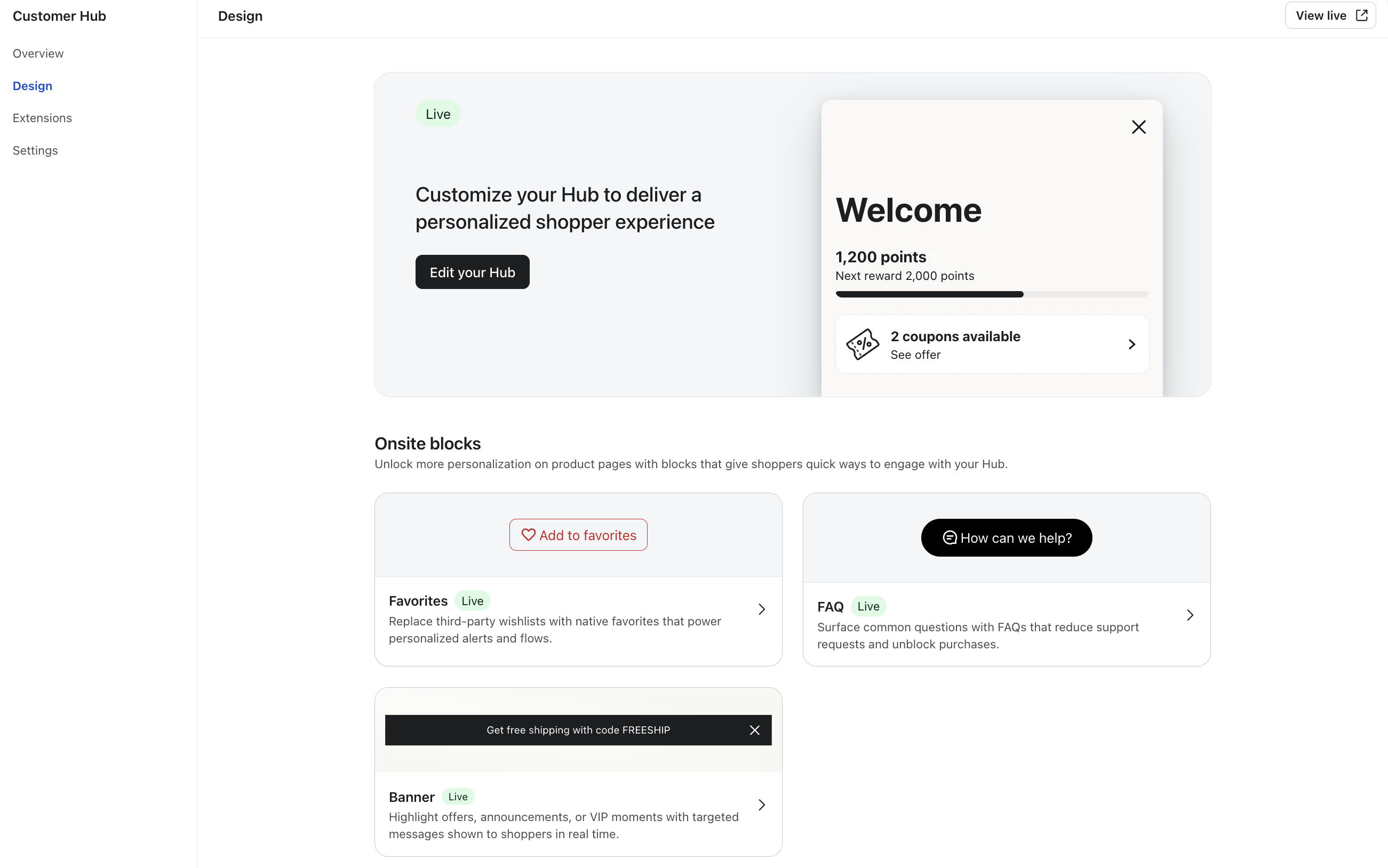
Task: Expand the Favorites block settings chevron
Action: [x=761, y=609]
